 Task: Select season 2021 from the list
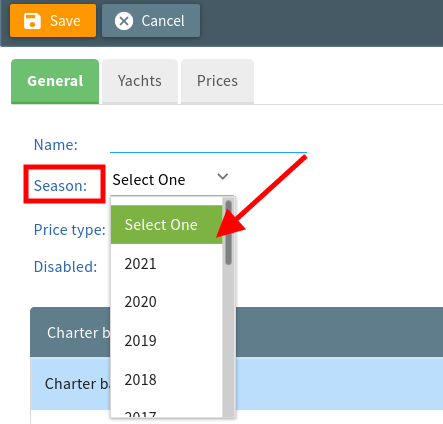pyautogui.click(x=167, y=264)
